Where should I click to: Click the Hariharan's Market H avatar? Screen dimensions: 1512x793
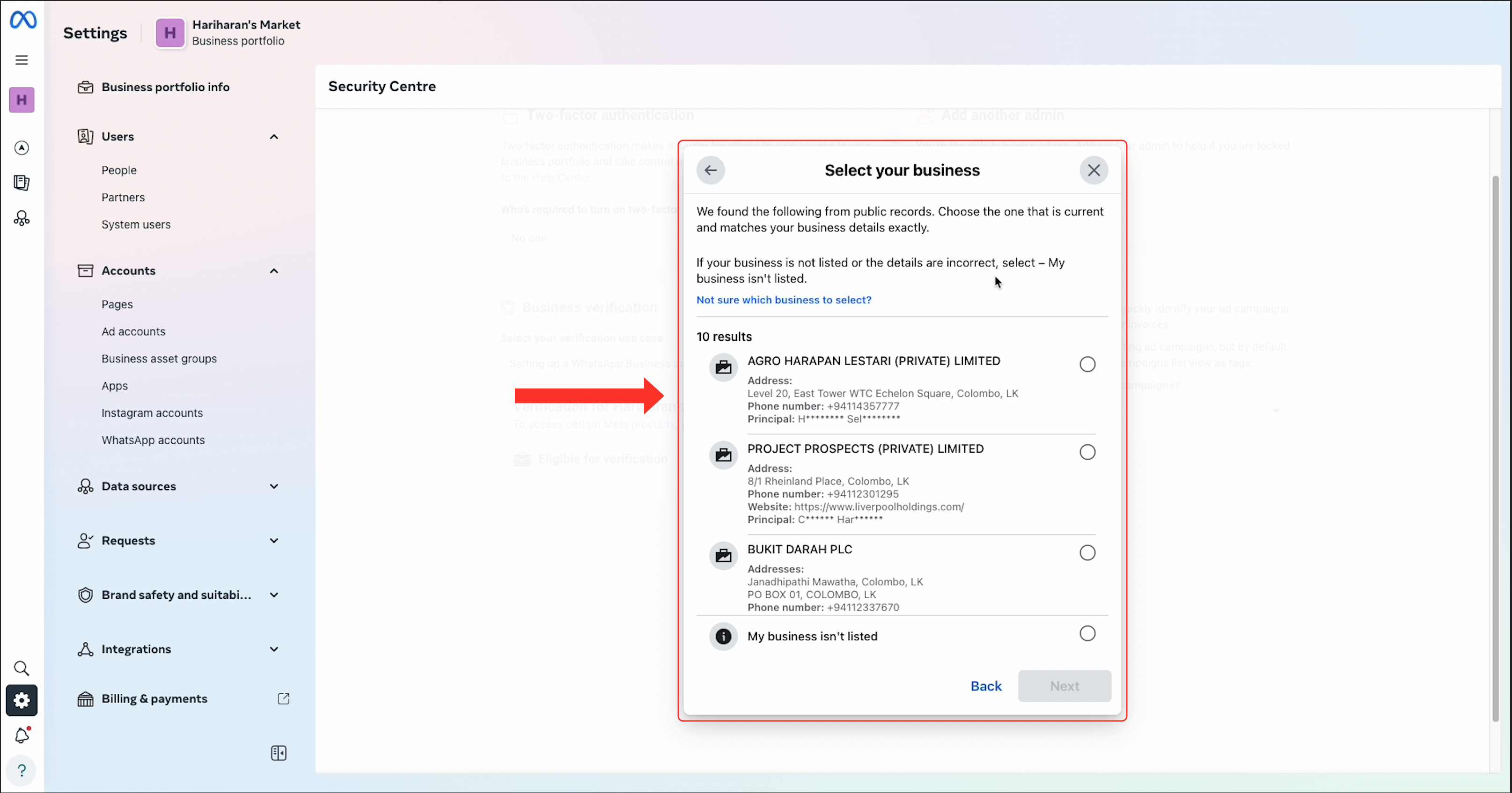(170, 33)
